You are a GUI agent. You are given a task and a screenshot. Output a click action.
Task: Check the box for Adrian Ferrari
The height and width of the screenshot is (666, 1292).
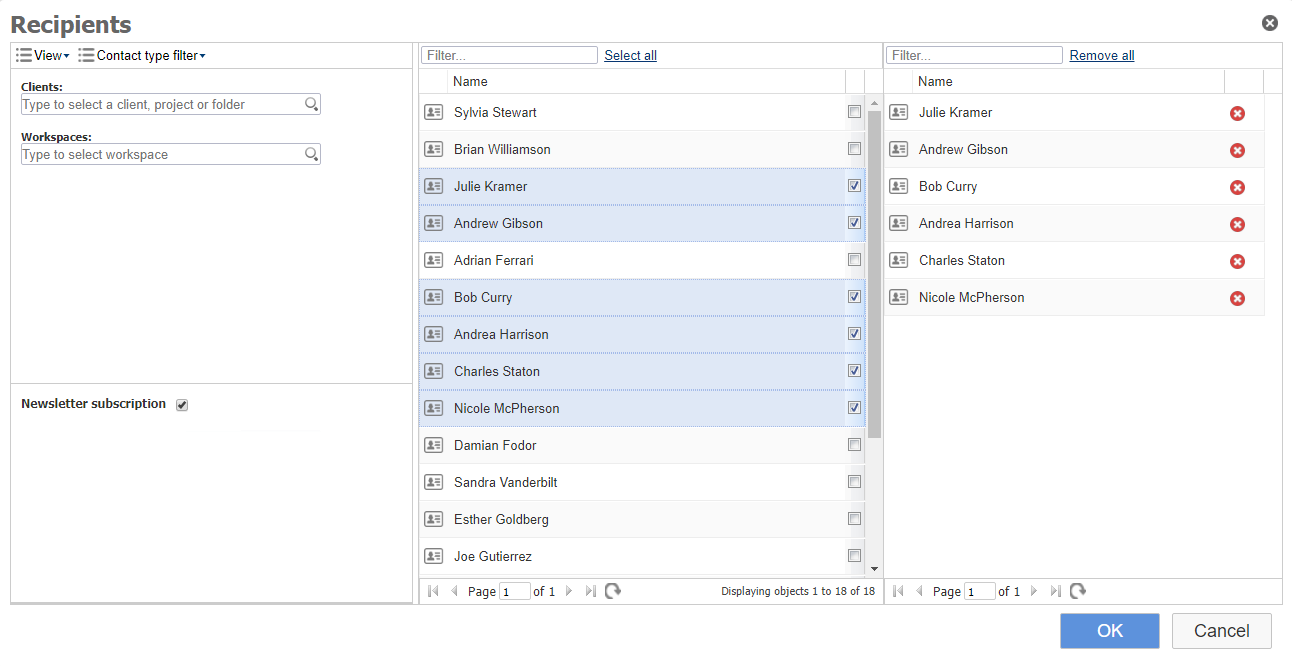854,260
